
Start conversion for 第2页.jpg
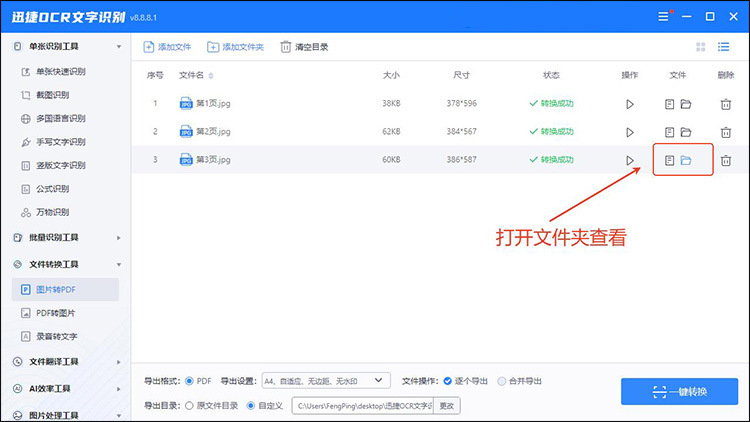click(x=630, y=132)
